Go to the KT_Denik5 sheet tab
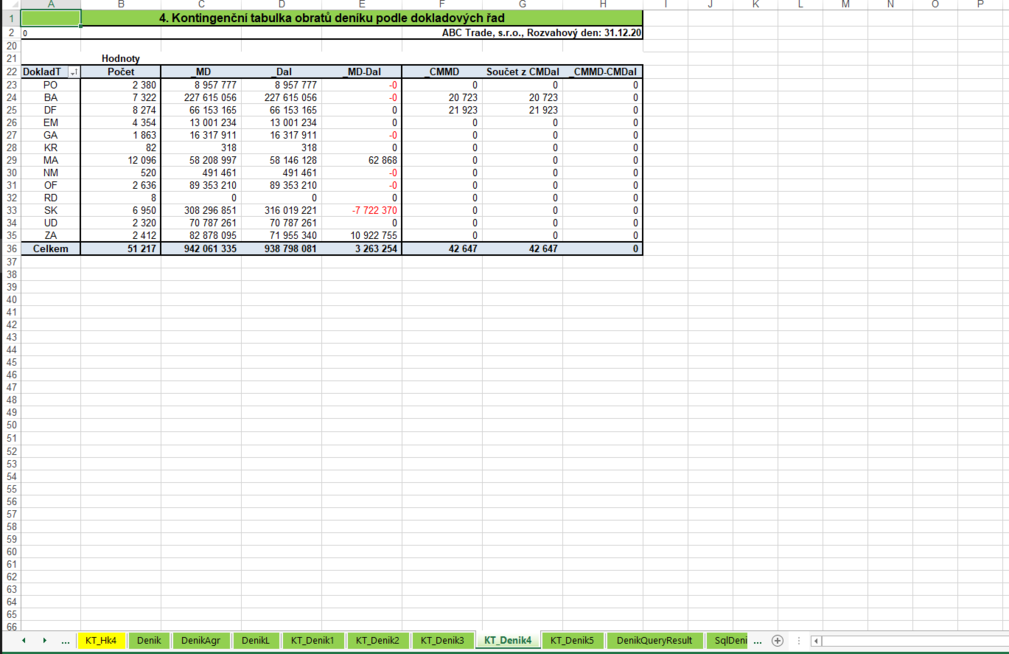 pos(572,640)
